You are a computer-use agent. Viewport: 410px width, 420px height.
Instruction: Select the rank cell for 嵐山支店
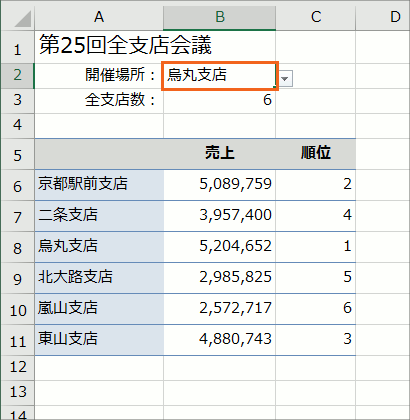point(316,309)
